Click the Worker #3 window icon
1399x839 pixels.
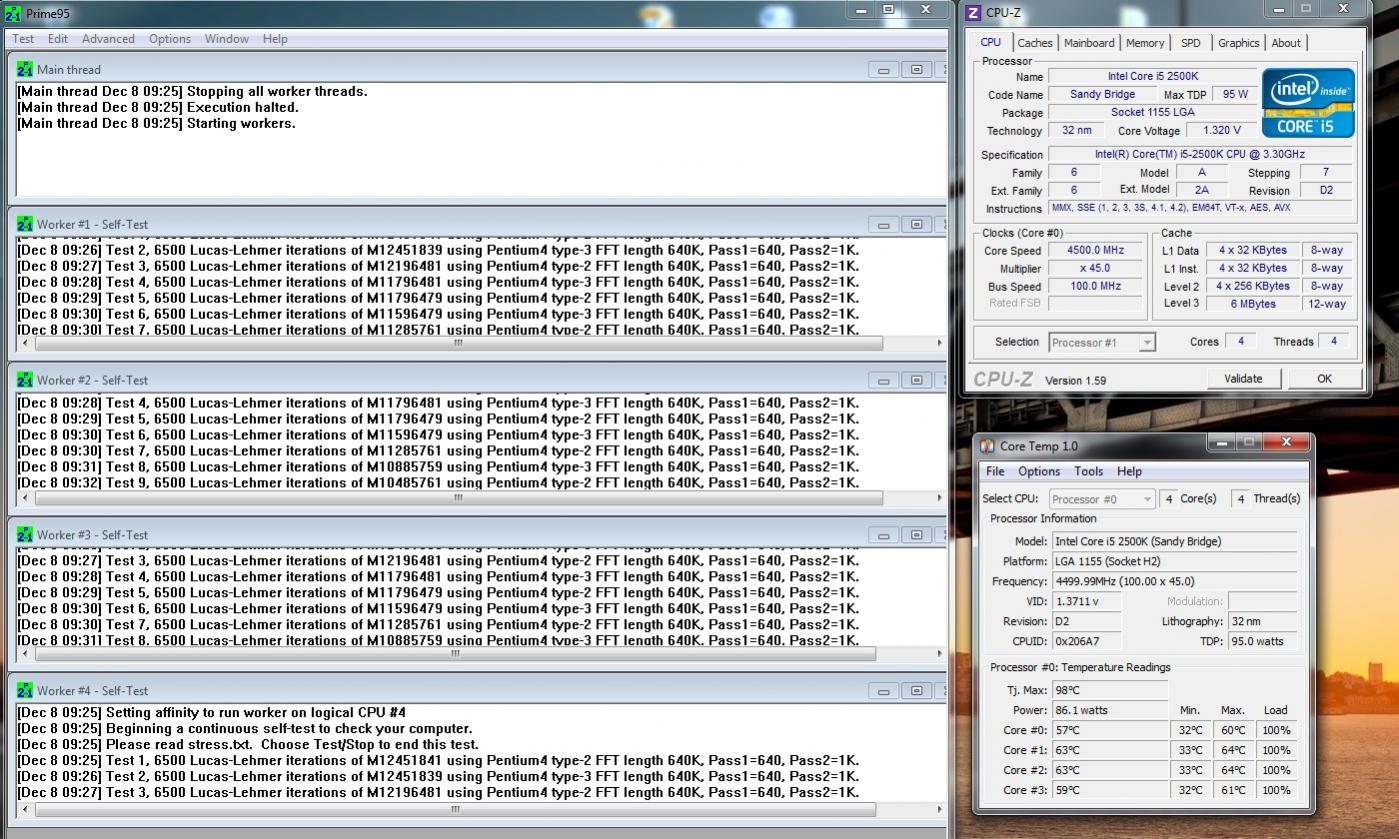(25, 535)
